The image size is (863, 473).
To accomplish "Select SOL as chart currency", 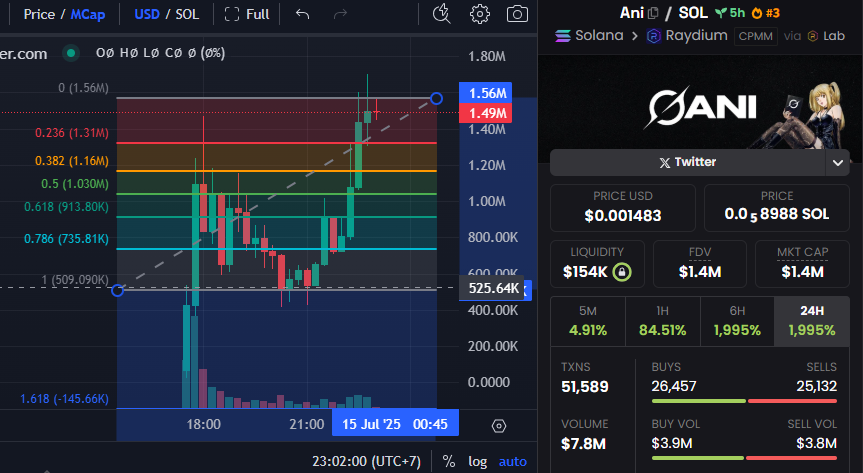I will (x=187, y=14).
